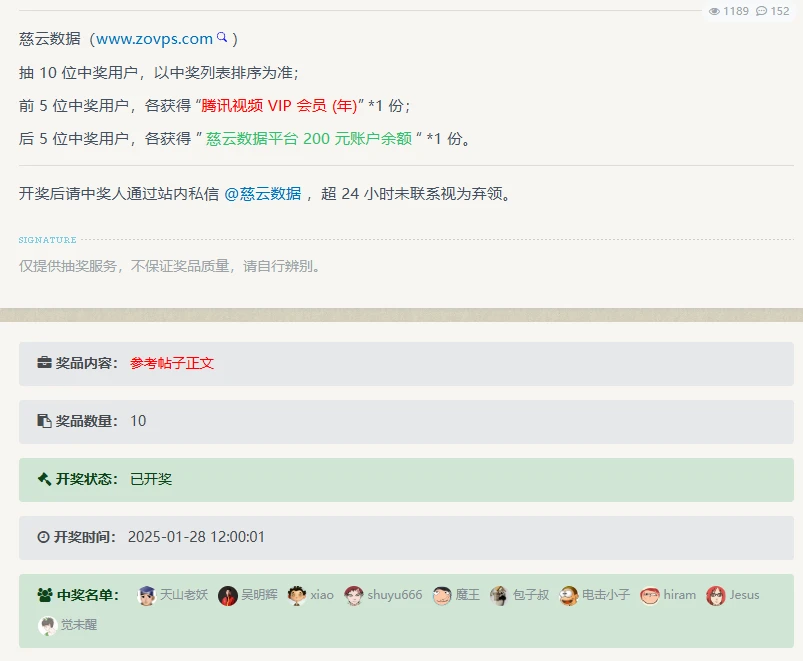Click the briefcase icon by 奖品内容
The width and height of the screenshot is (803, 661).
coord(44,363)
